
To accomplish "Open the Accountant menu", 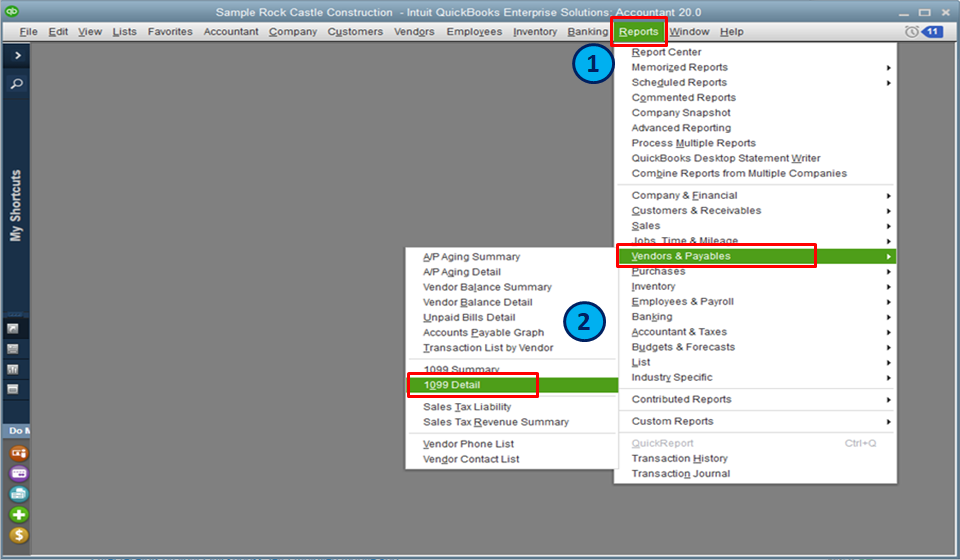I will (231, 32).
